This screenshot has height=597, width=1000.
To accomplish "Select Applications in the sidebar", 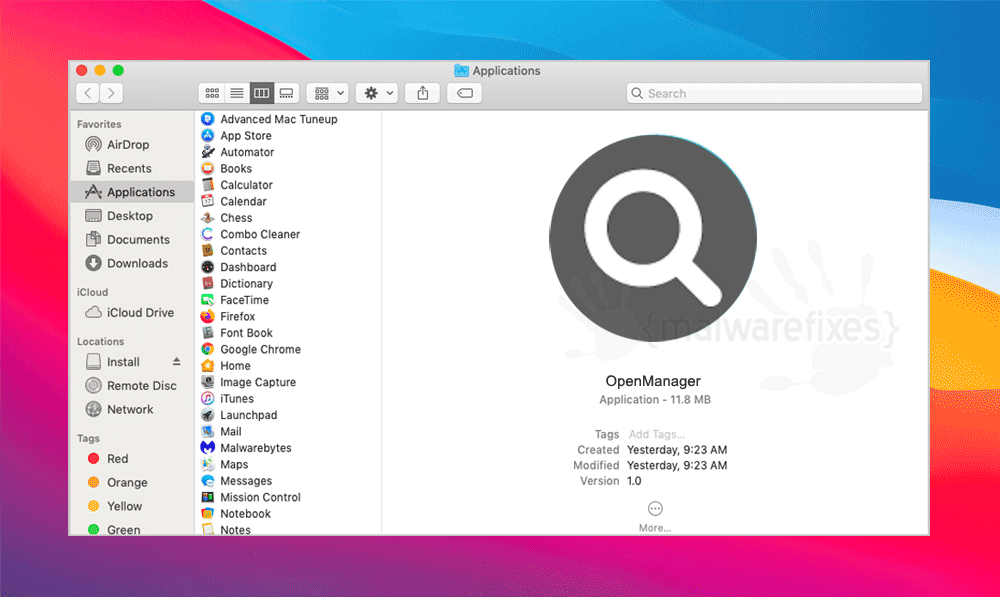I will pos(131,192).
